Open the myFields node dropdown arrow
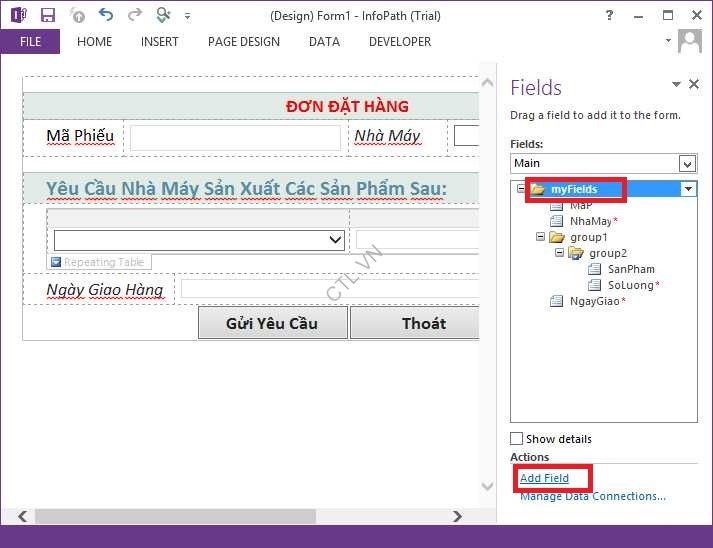 tap(687, 189)
